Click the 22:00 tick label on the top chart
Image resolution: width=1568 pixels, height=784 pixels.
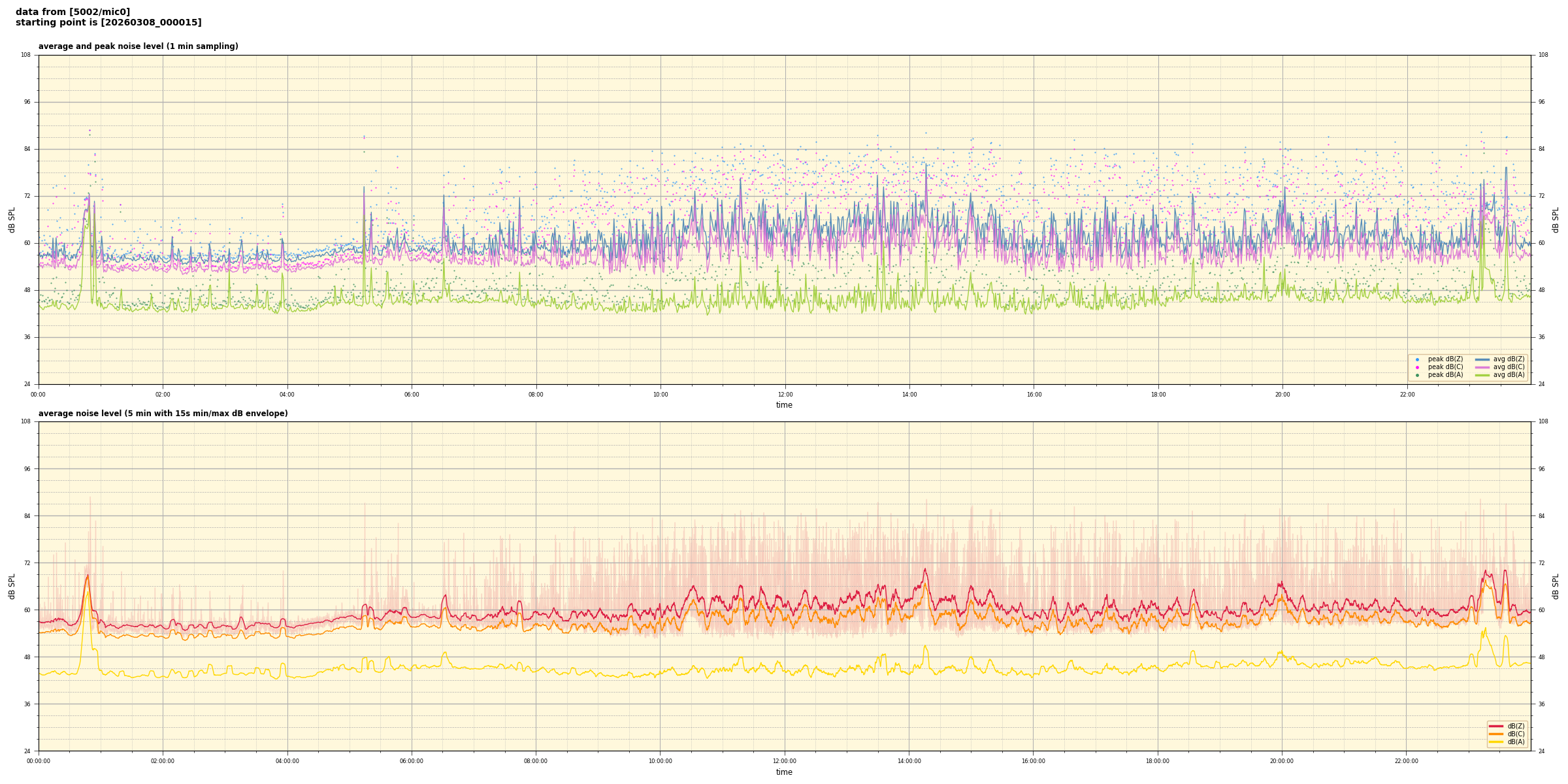click(x=1407, y=395)
